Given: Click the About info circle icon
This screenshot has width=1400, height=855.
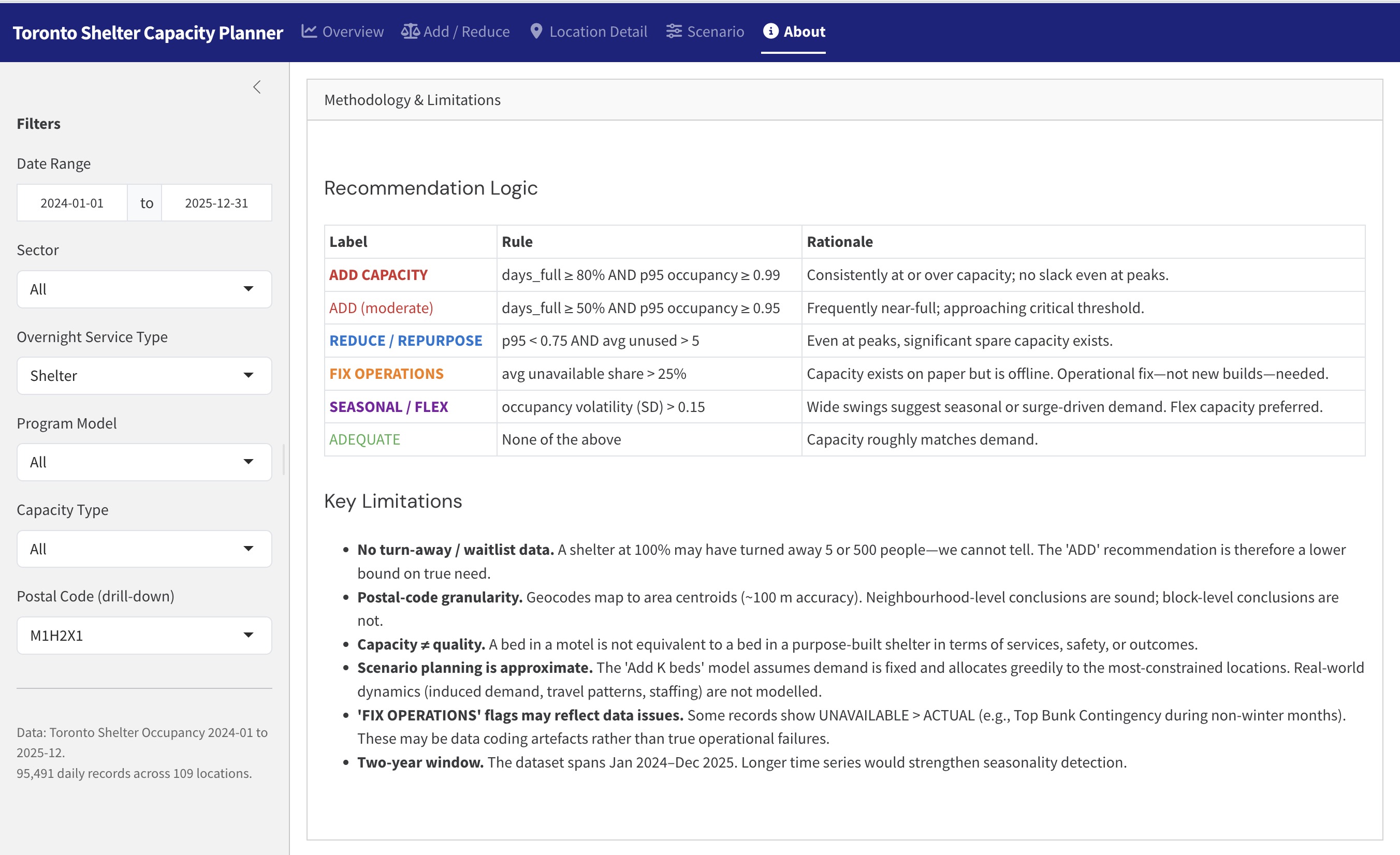Looking at the screenshot, I should click(x=770, y=31).
